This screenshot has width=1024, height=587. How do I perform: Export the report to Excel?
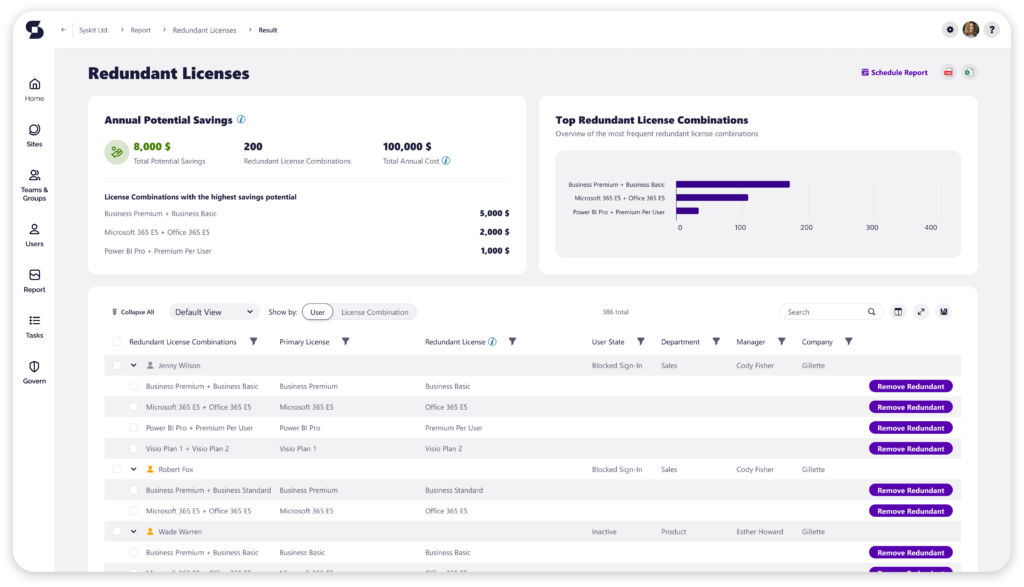968,72
